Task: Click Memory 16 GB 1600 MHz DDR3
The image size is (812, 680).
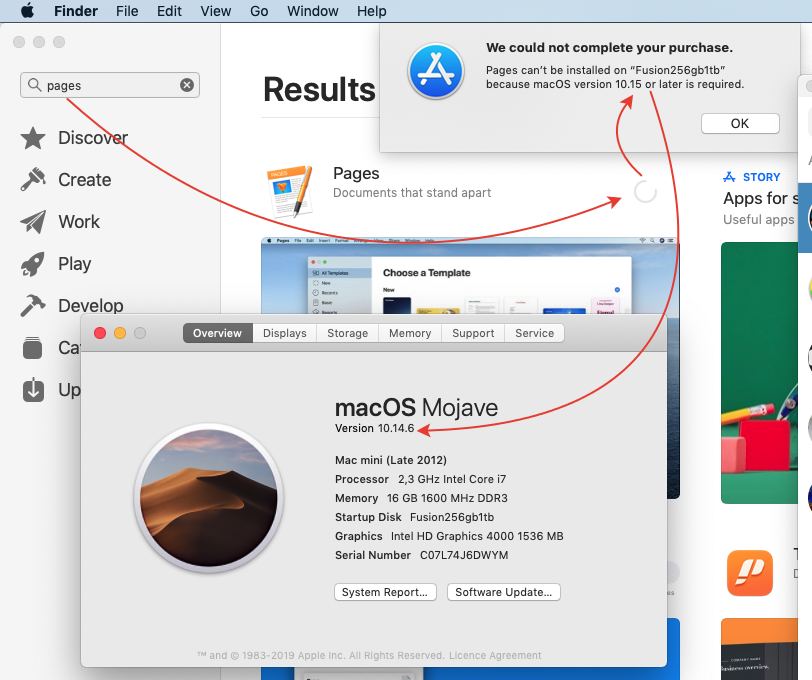Action: (422, 498)
